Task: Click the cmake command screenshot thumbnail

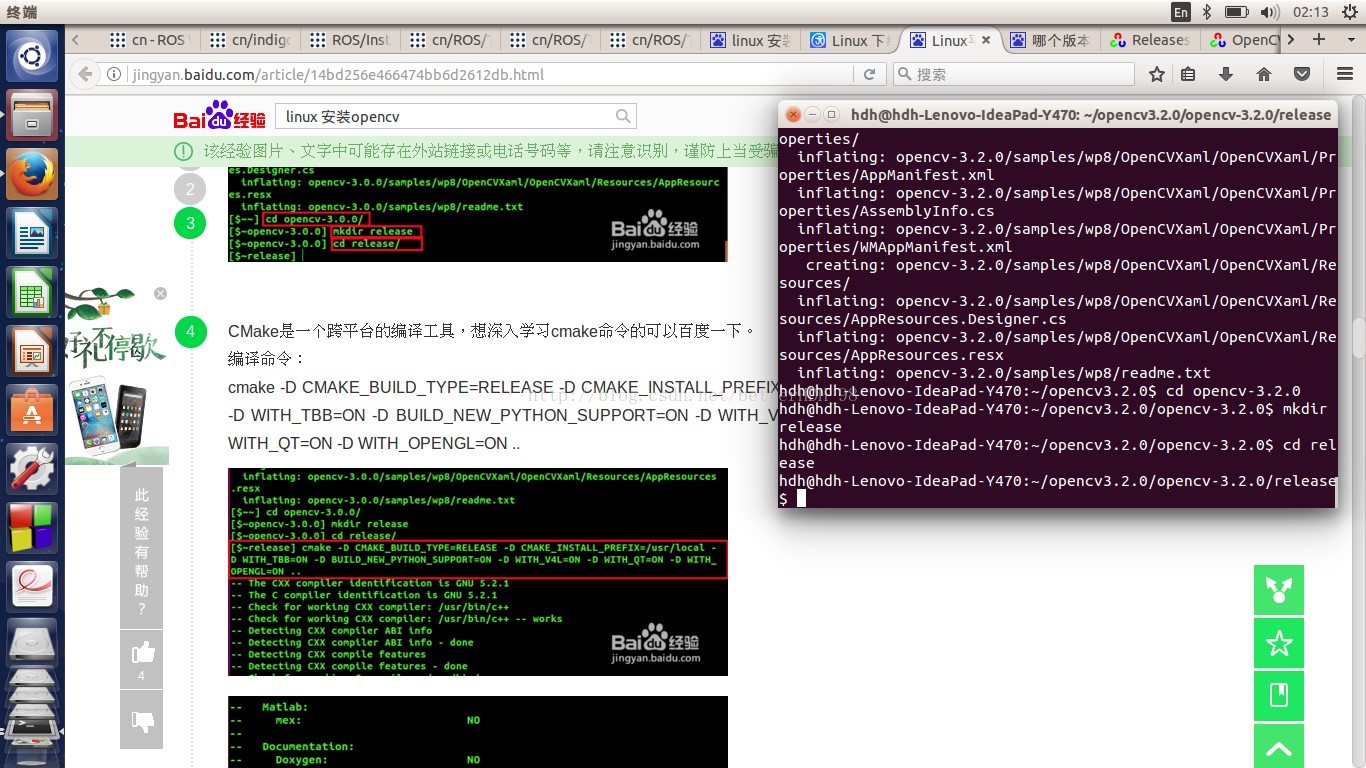Action: point(478,572)
